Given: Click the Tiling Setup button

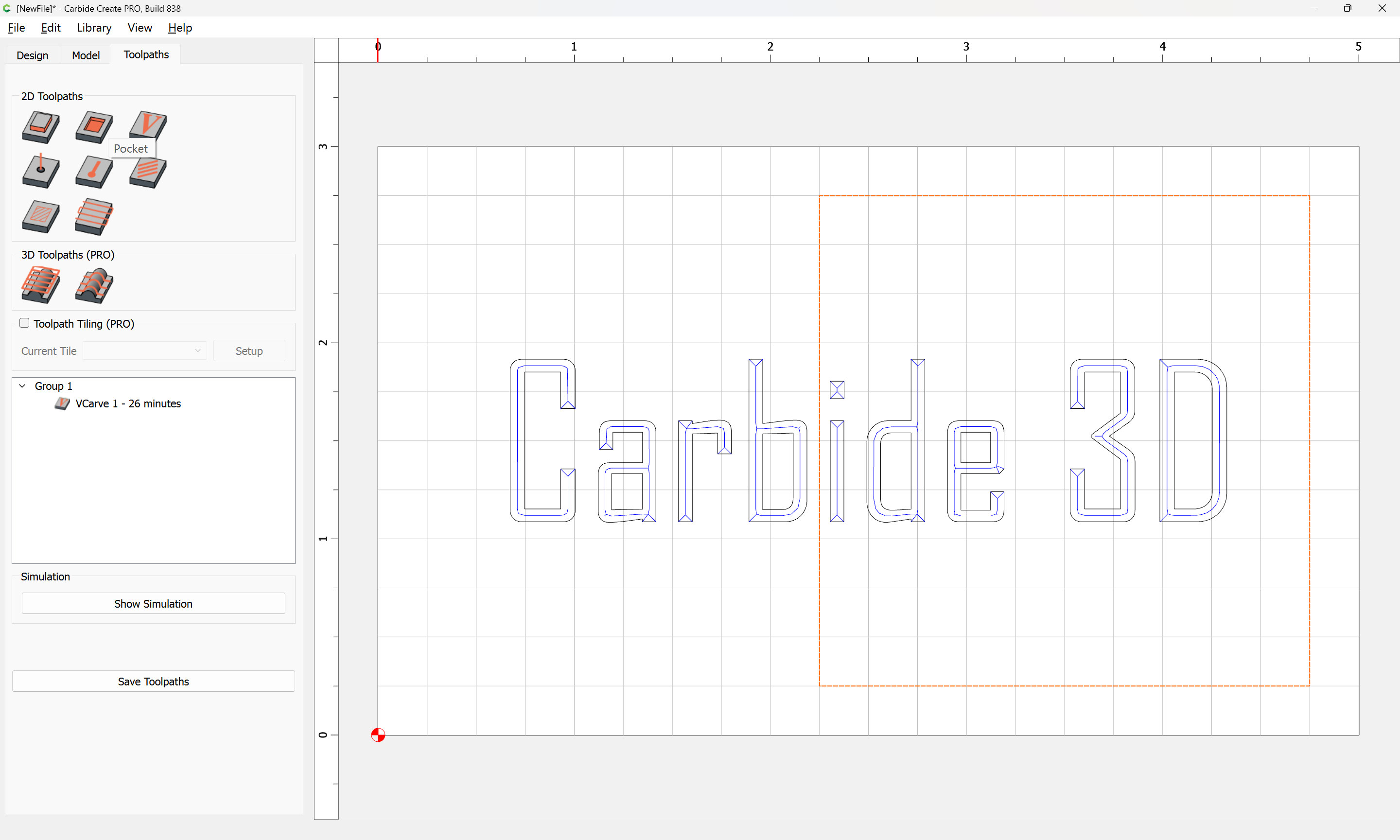Looking at the screenshot, I should click(249, 351).
